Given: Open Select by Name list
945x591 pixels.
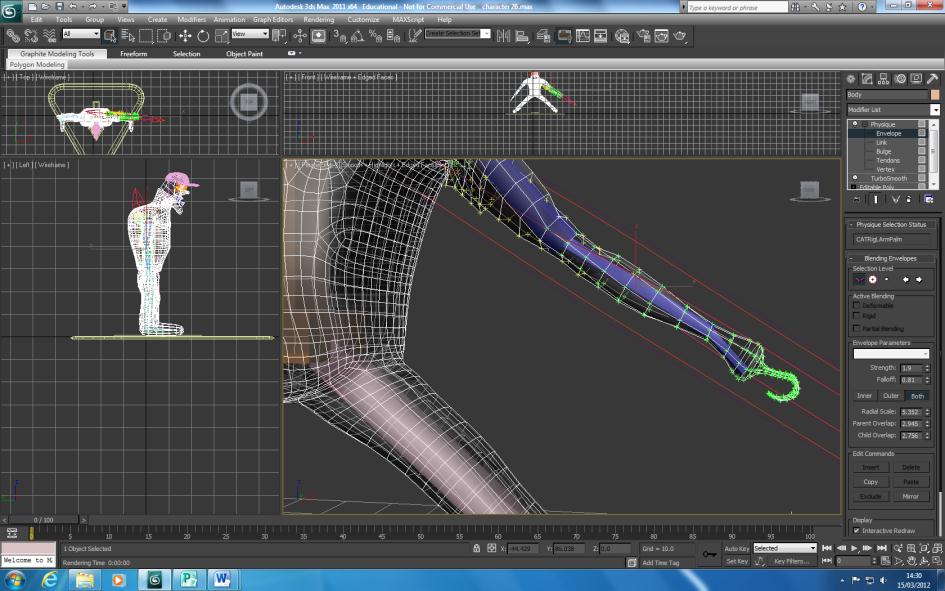Looking at the screenshot, I should coord(128,36).
